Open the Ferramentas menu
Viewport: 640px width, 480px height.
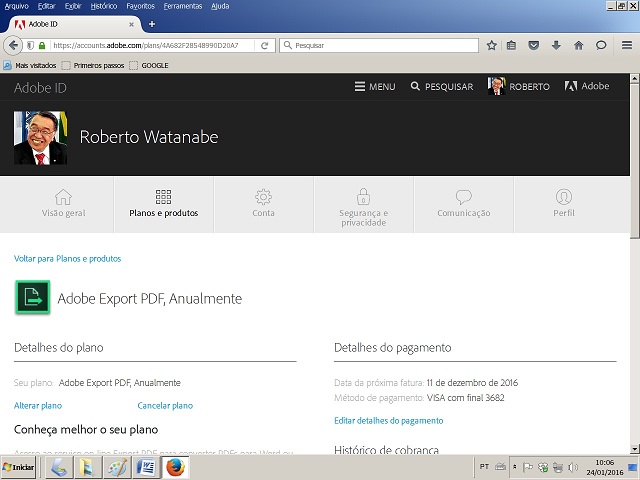point(183,6)
